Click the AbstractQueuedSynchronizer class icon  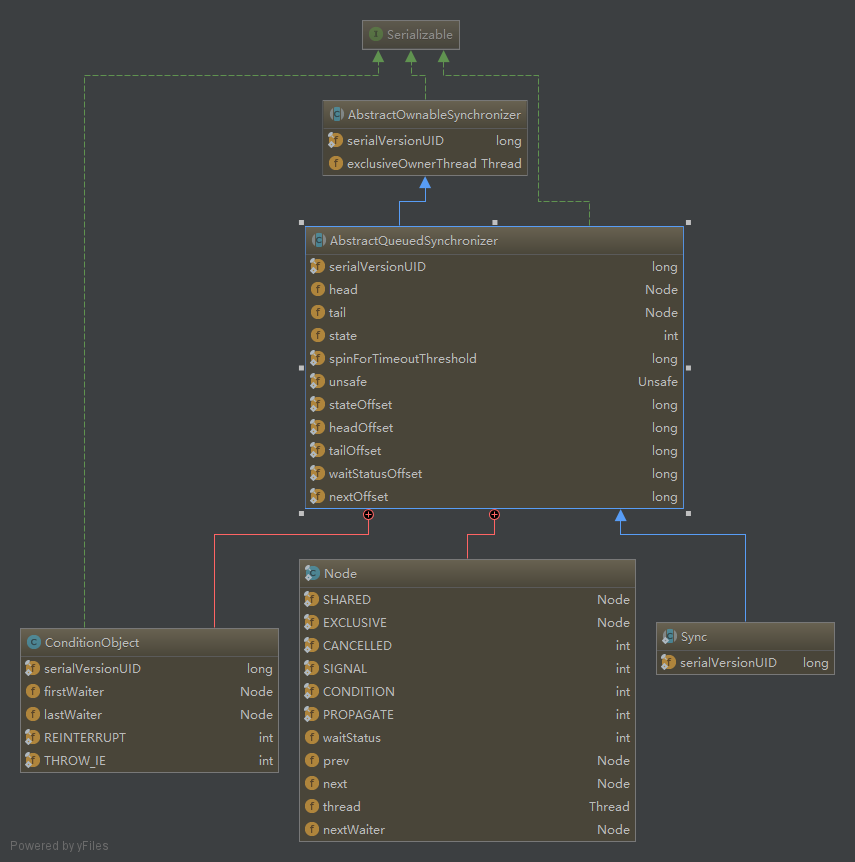[x=319, y=241]
